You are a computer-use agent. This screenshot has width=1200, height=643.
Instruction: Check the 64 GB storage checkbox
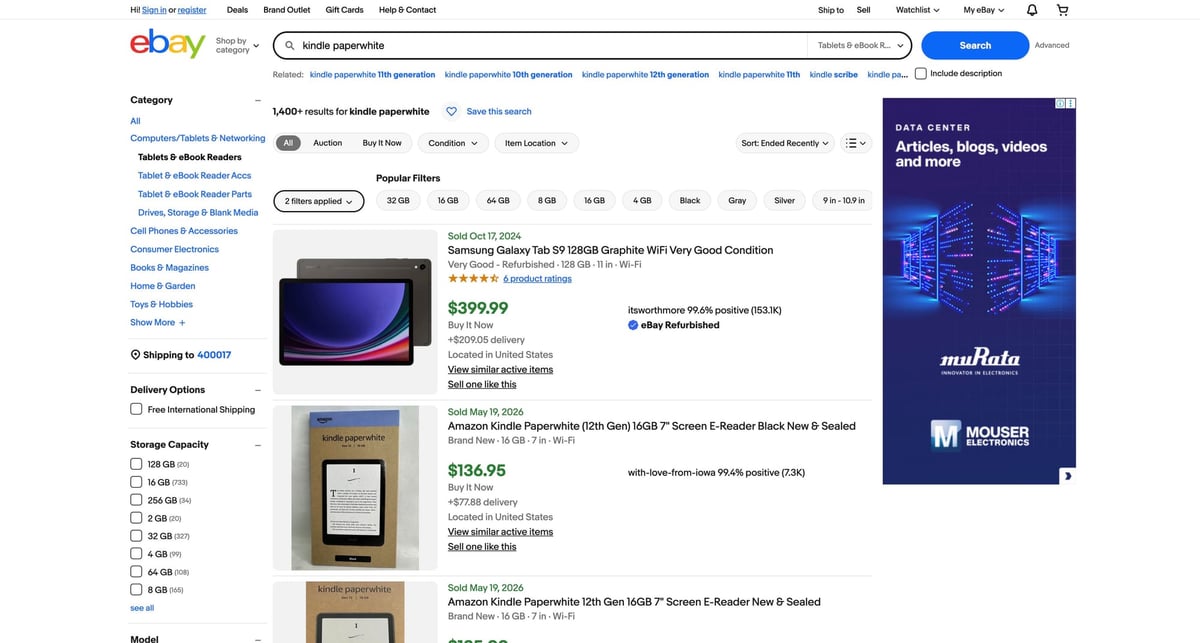tap(136, 572)
